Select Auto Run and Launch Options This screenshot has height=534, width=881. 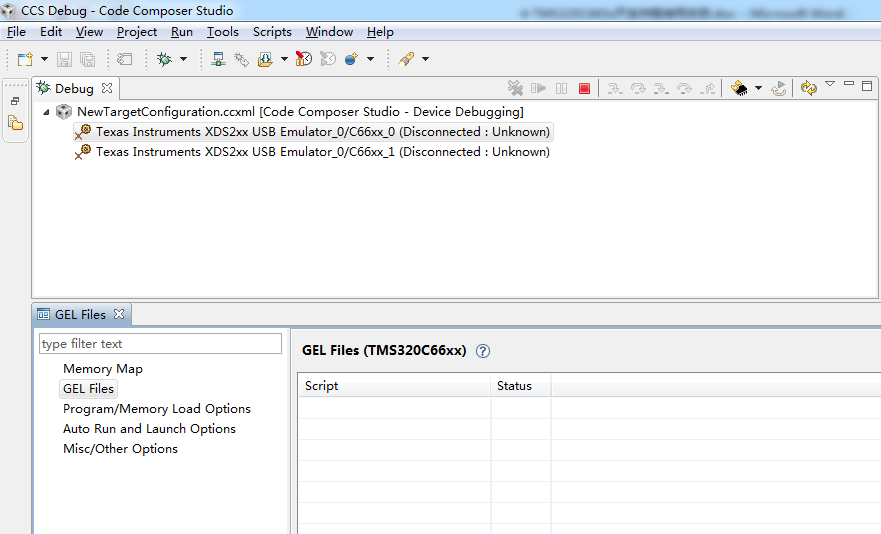[x=149, y=429]
